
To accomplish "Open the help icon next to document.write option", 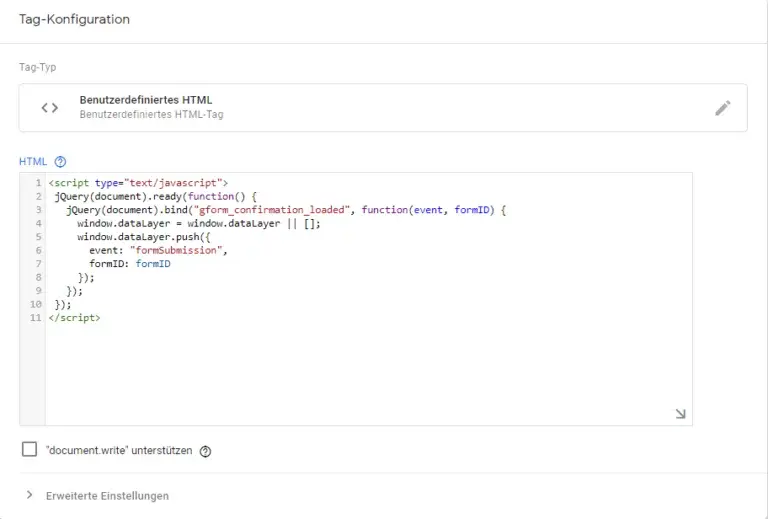I will [x=205, y=451].
